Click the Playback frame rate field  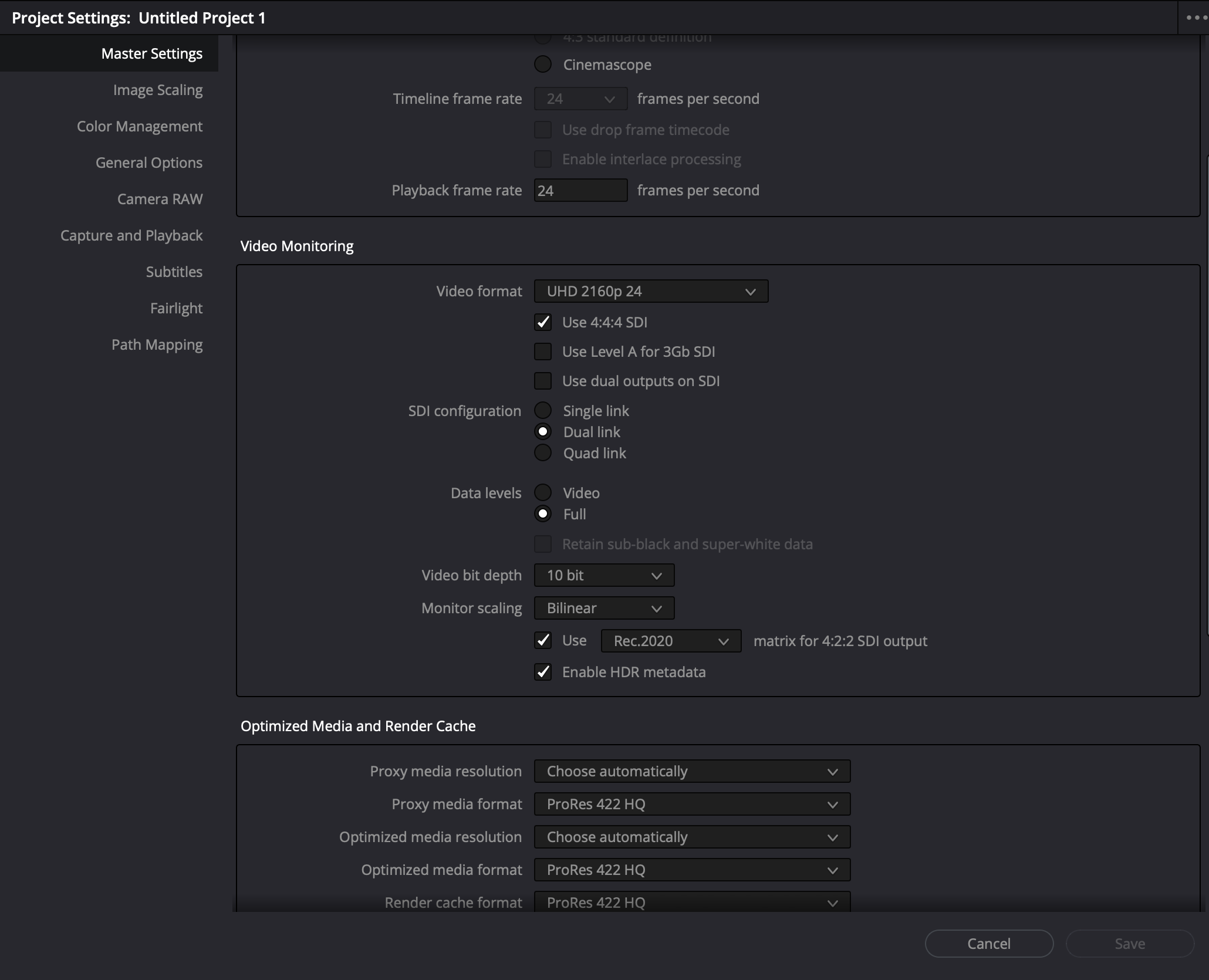coord(580,190)
